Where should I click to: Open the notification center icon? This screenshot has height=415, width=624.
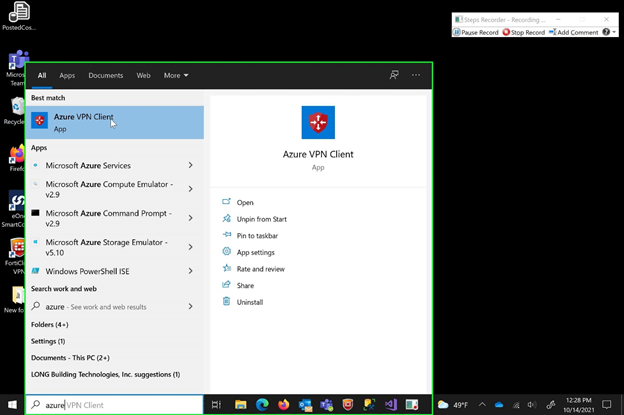tap(606, 405)
